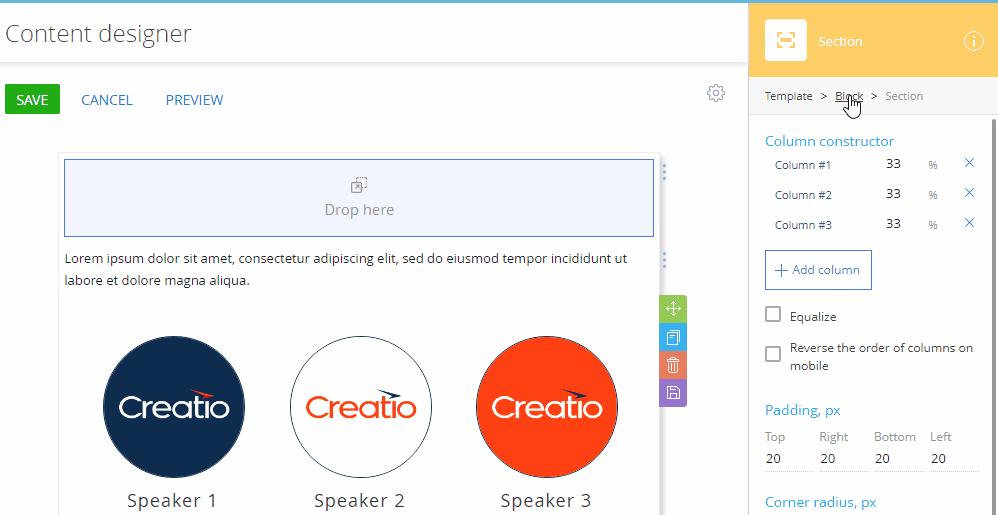Toggle the Equalize checkbox
Screen dimensions: 998x515
(x=773, y=314)
